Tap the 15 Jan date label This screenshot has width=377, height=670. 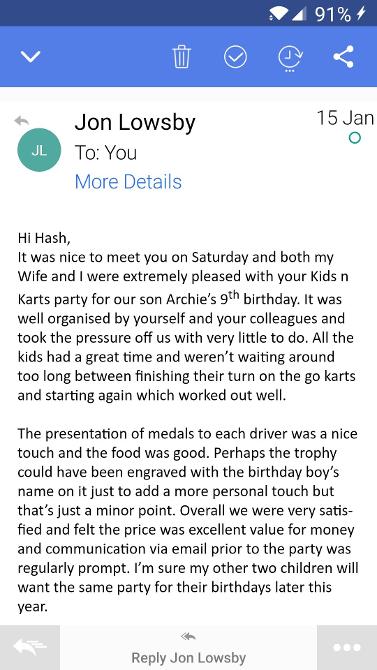[345, 118]
